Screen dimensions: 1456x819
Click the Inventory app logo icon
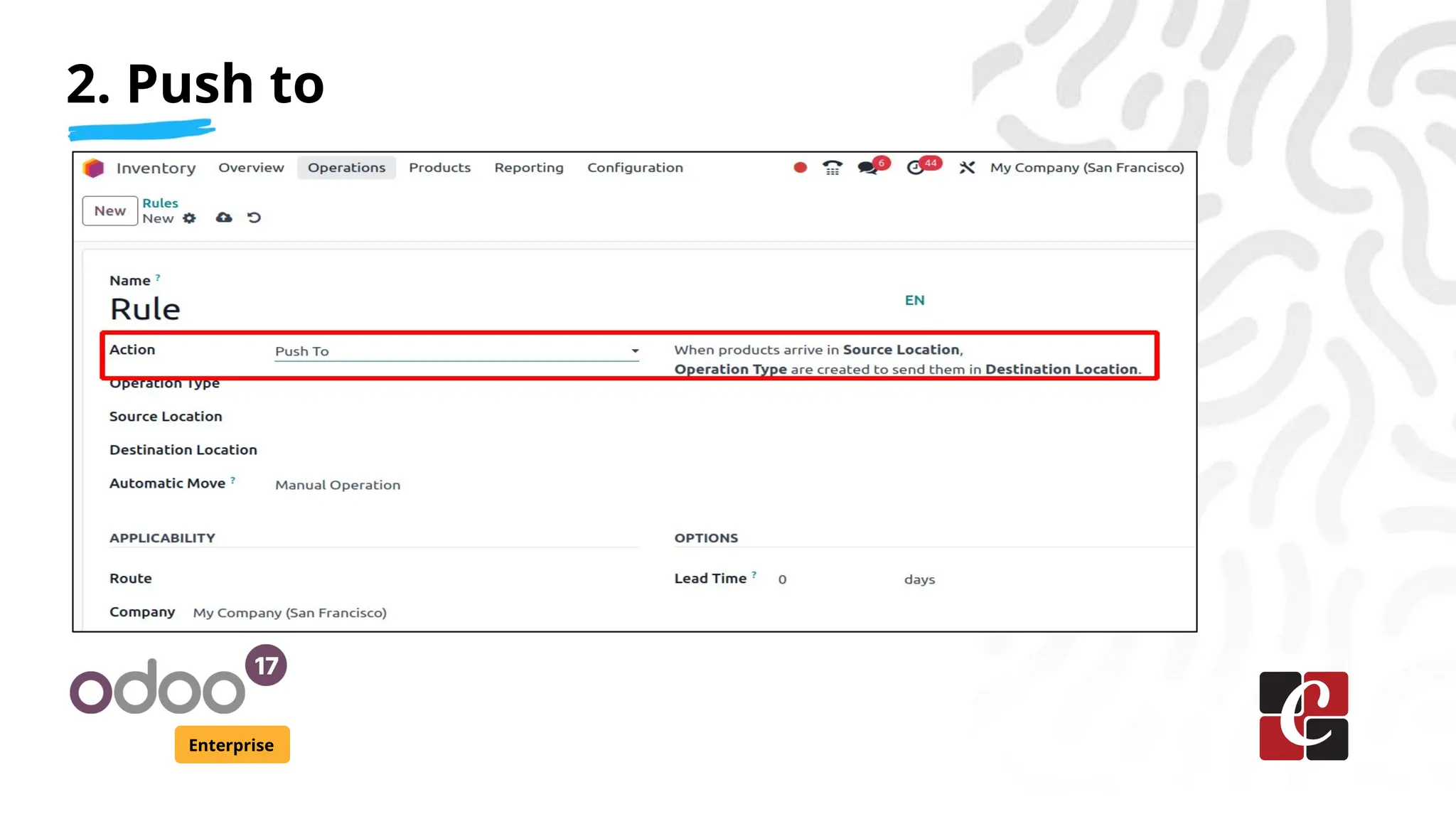[93, 168]
